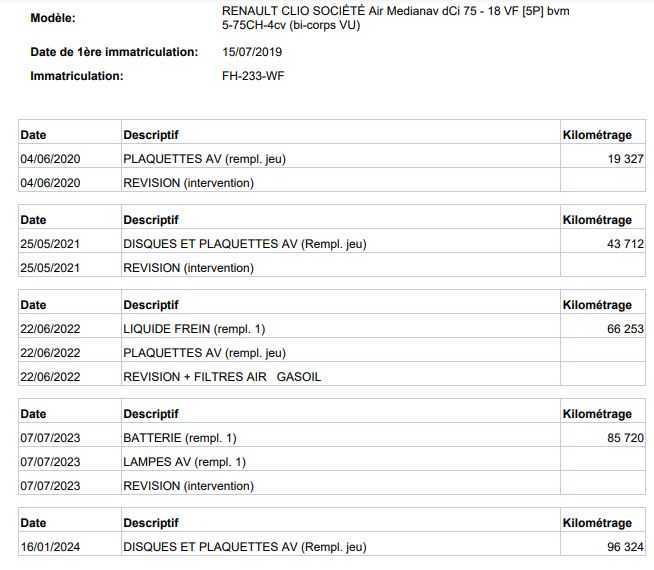
Task: Click the 16/01/2024 date cell
Action: click(x=50, y=547)
